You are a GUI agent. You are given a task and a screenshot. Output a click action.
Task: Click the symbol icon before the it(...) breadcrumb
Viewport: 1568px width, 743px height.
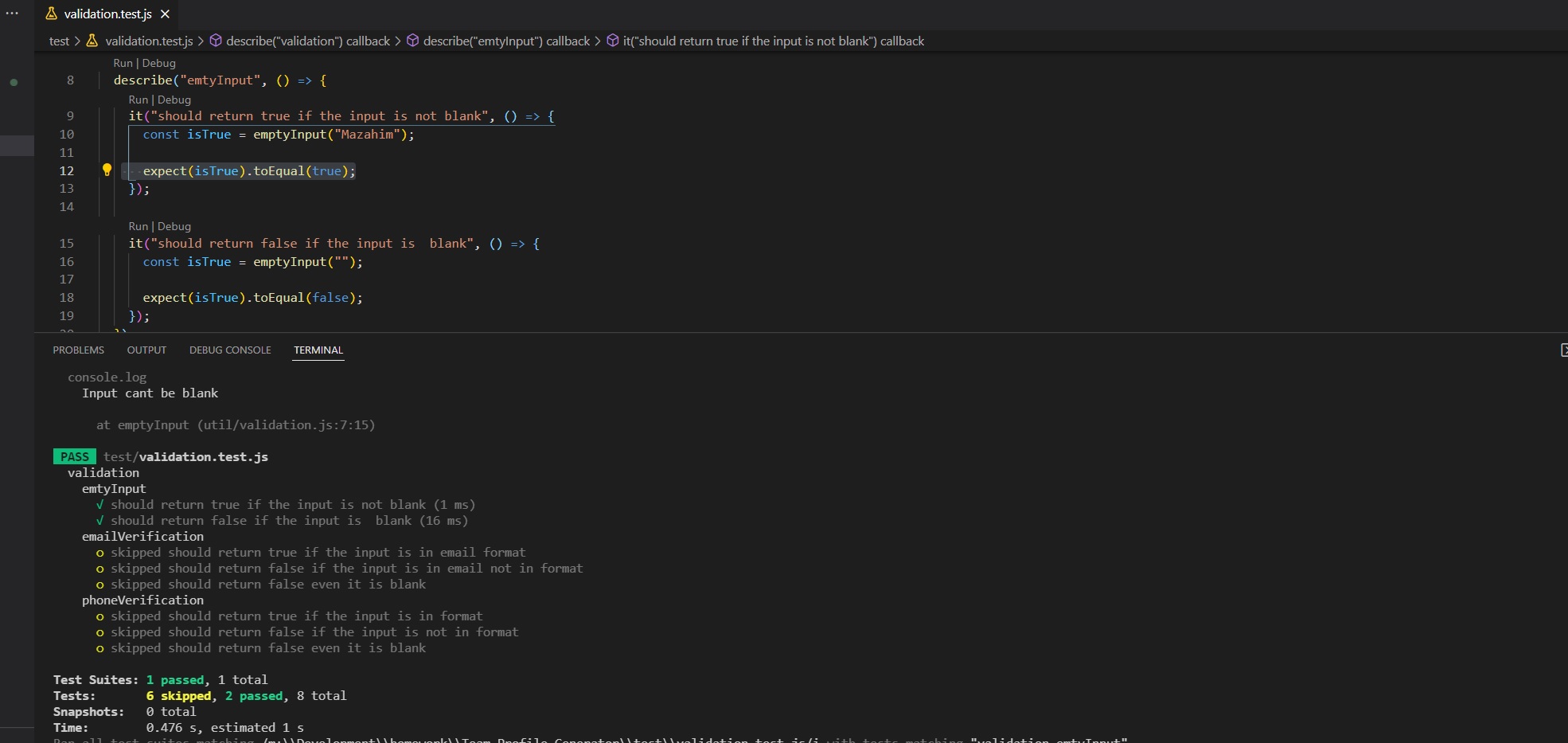[612, 41]
